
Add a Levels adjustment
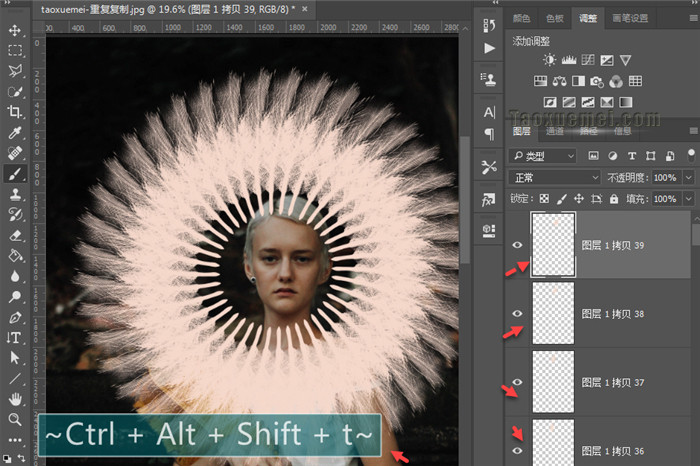(569, 60)
